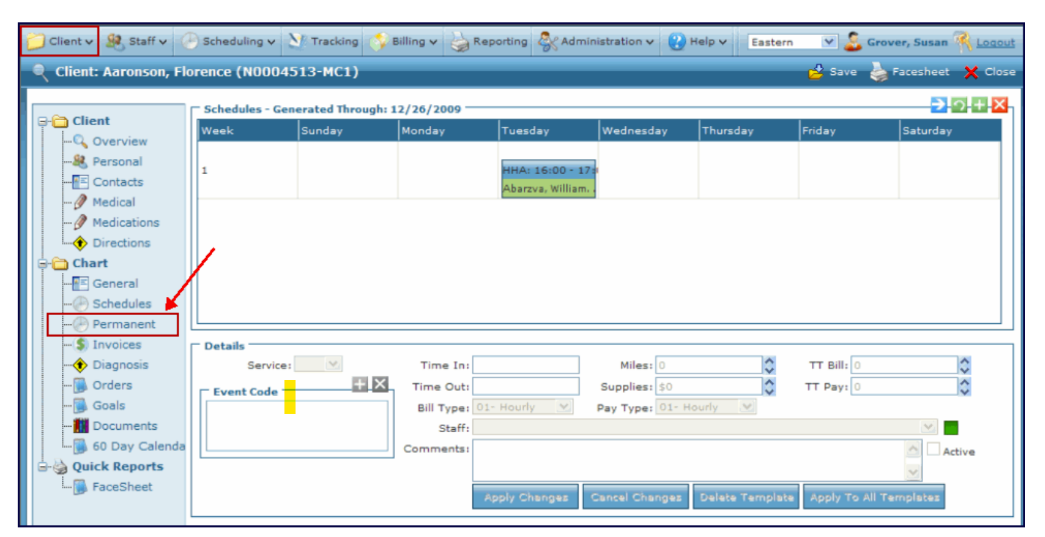Click the green plus add schedule icon
The image size is (1045, 537).
pos(978,106)
